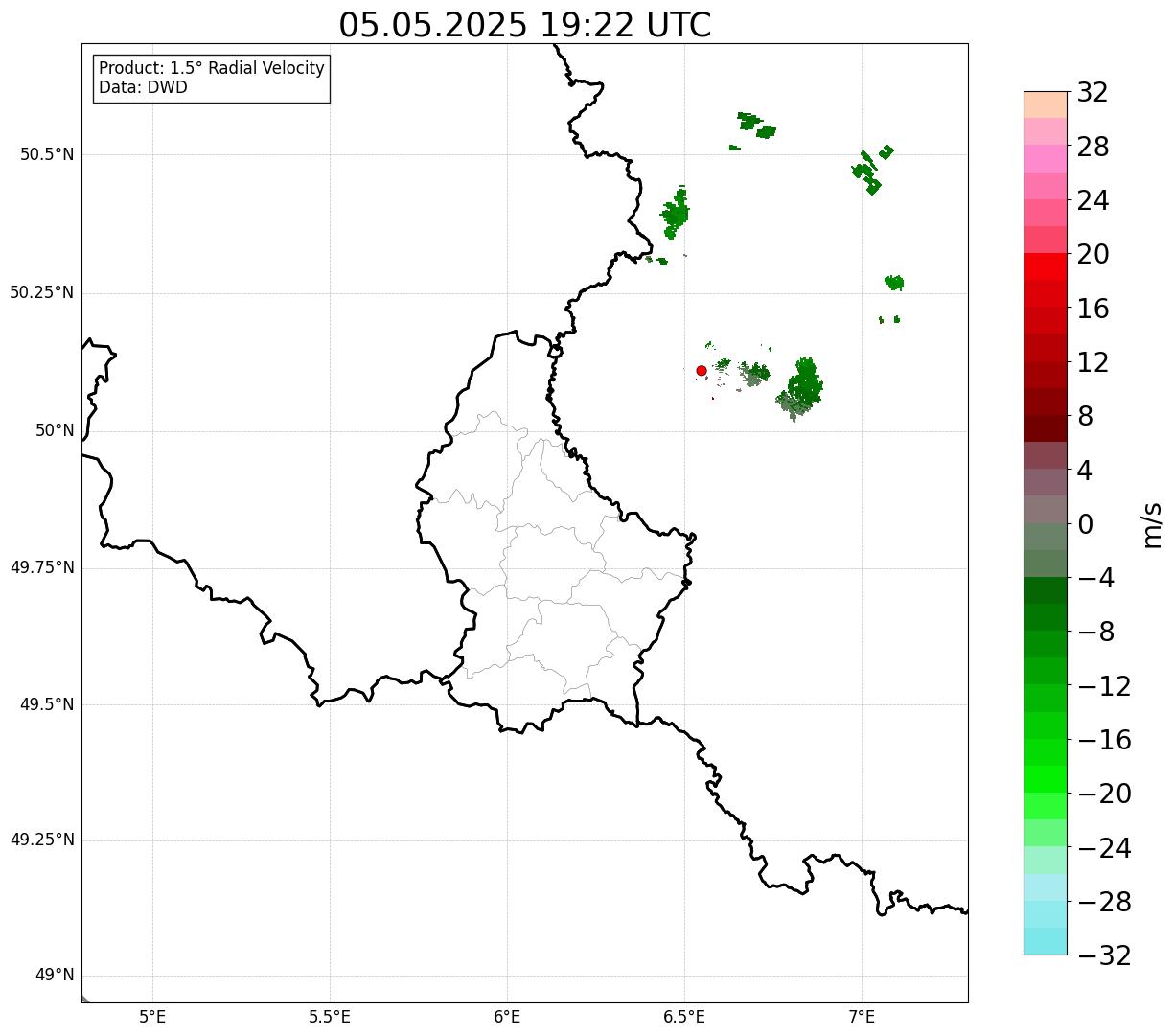Click the large green echo east of marker

pyautogui.click(x=801, y=389)
